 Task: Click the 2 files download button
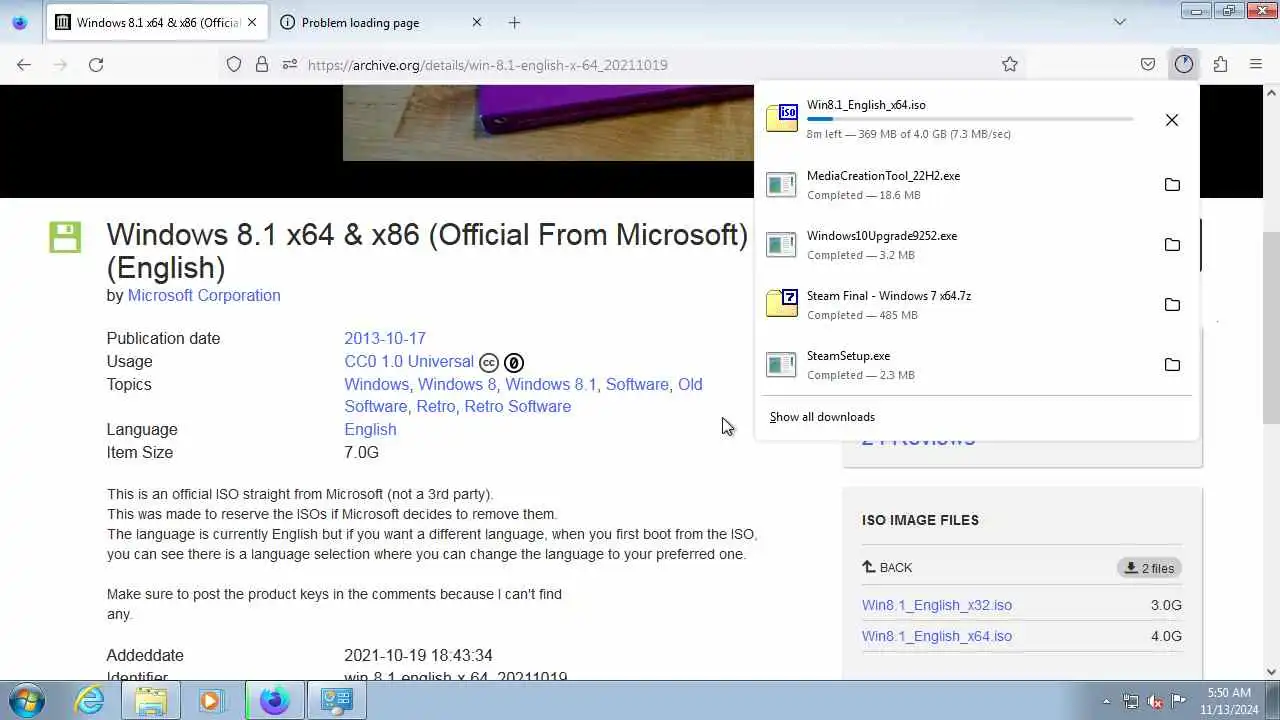tap(1149, 568)
